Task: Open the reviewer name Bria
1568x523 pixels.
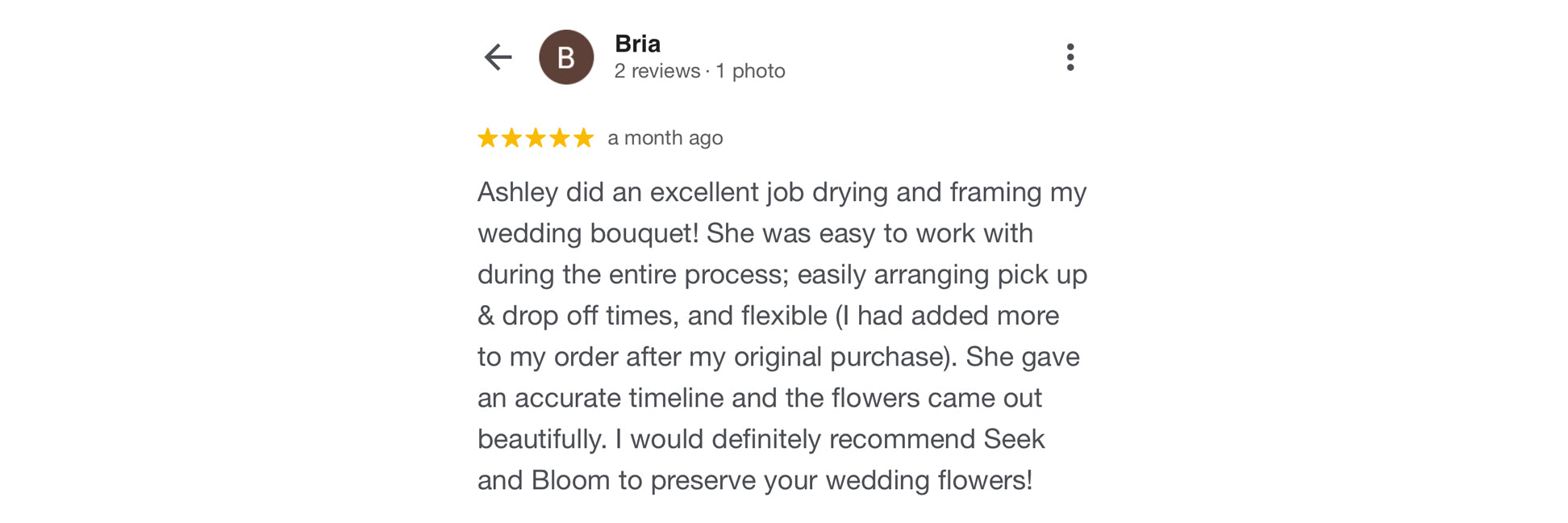Action: point(637,44)
